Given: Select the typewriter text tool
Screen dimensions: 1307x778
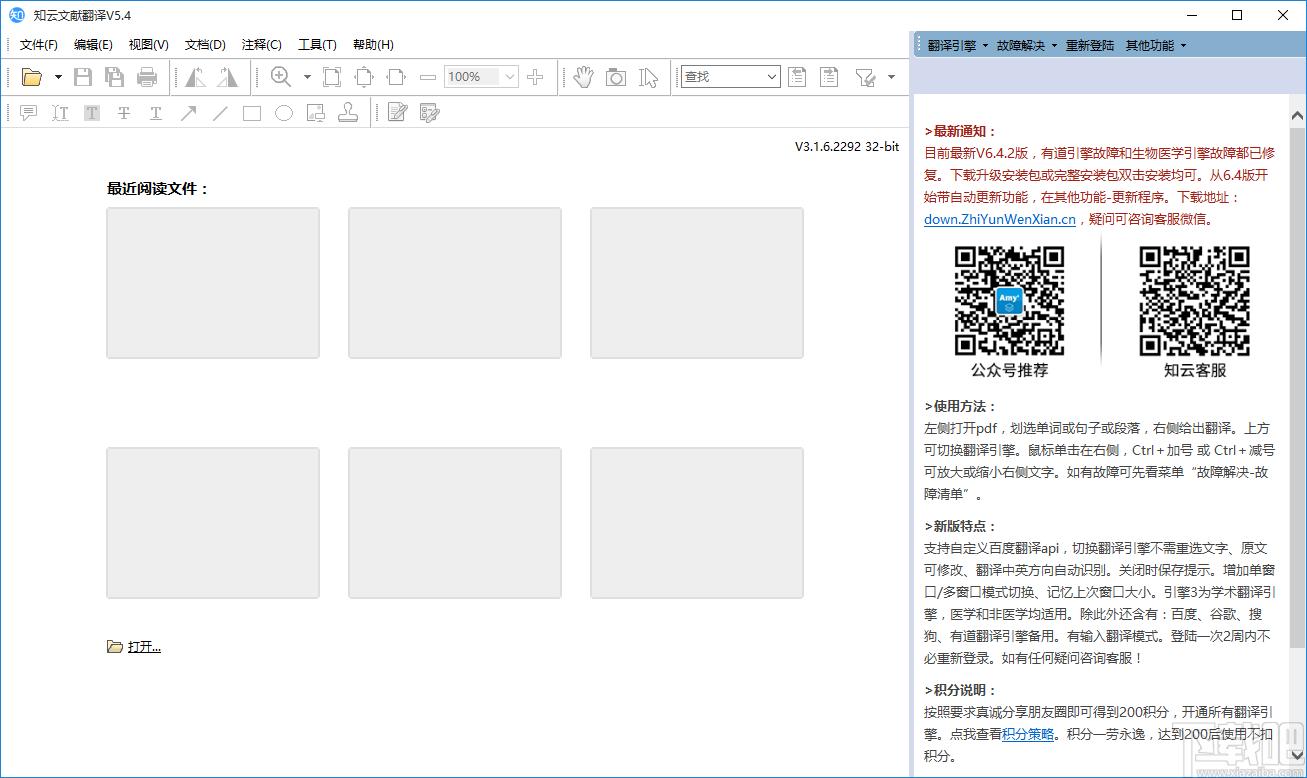Looking at the screenshot, I should [x=60, y=113].
